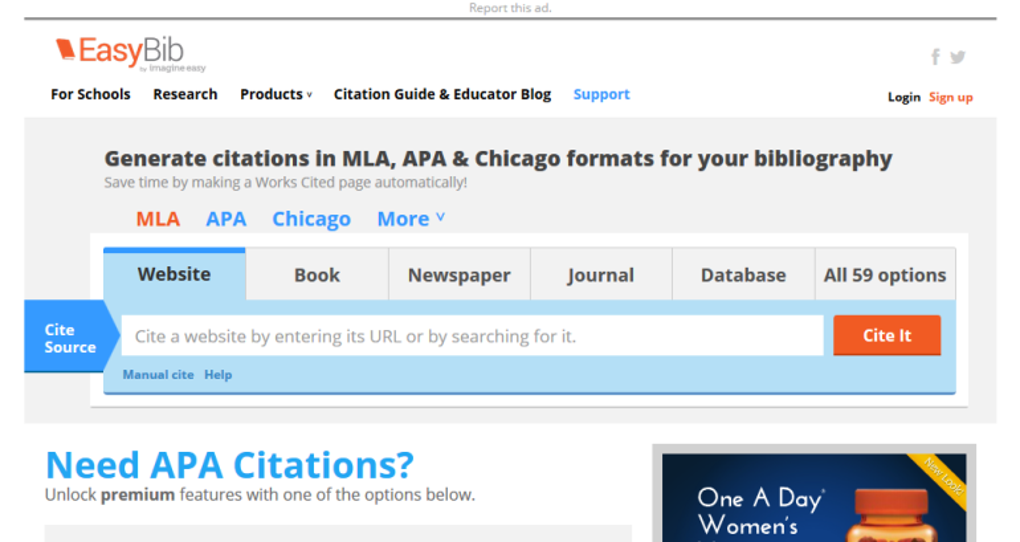This screenshot has height=542, width=1020.
Task: Switch to the Website source tab
Action: coord(174,274)
